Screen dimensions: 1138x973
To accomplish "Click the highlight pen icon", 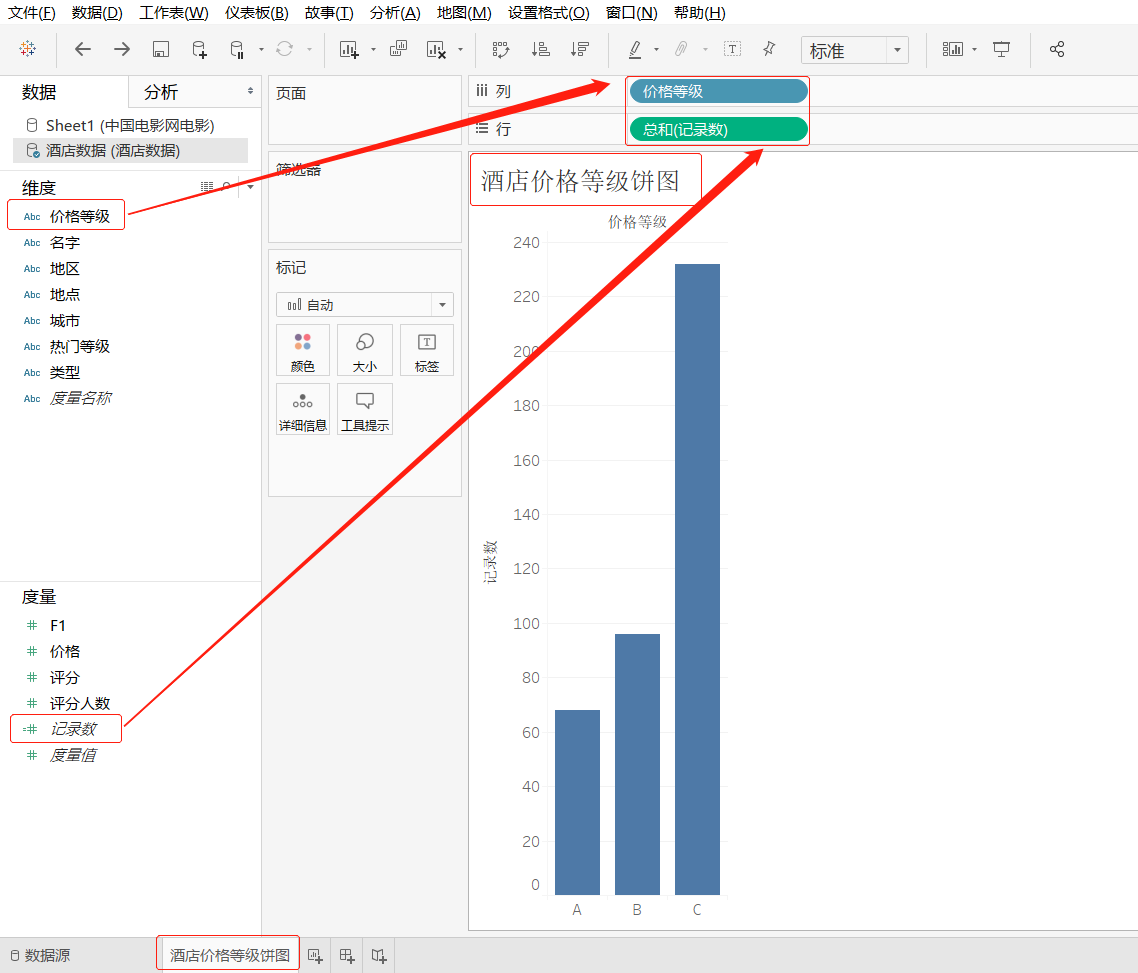I will (x=634, y=49).
